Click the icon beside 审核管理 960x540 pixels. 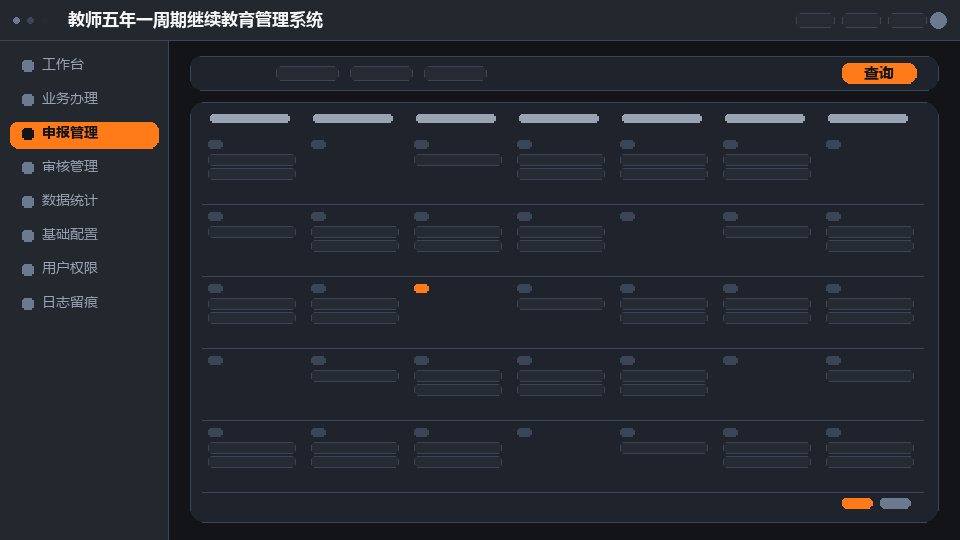coord(28,168)
